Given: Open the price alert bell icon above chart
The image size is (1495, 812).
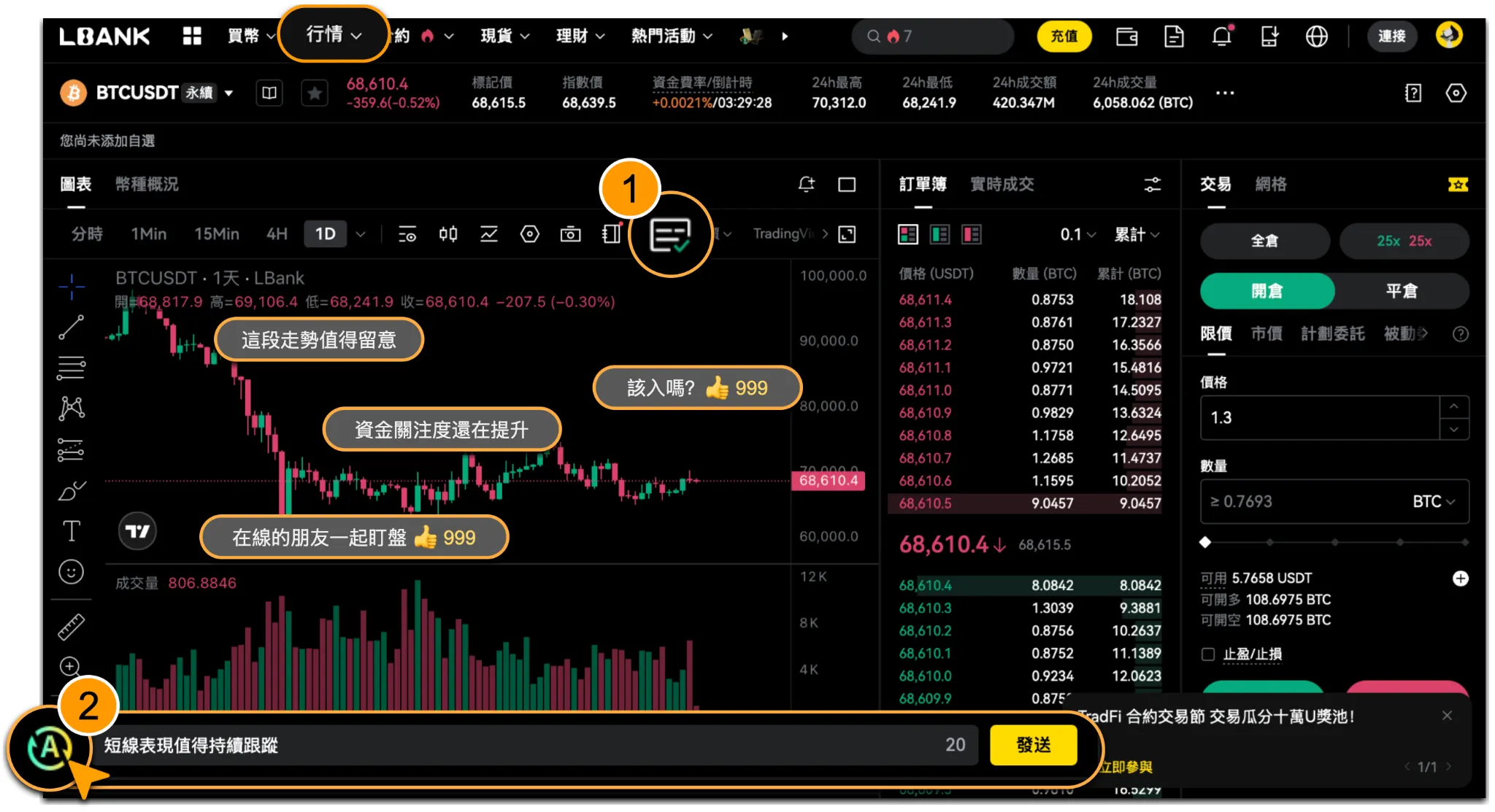Looking at the screenshot, I should pos(806,185).
